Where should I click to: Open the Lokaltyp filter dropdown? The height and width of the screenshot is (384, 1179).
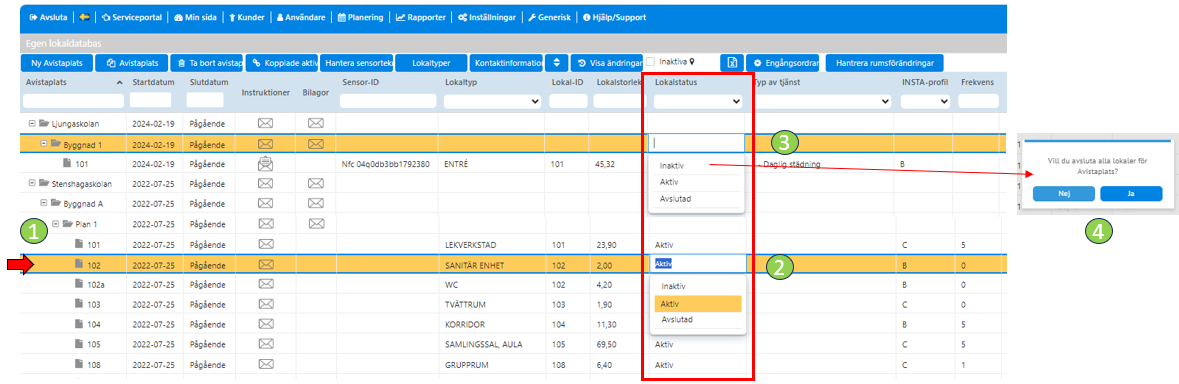[x=493, y=101]
